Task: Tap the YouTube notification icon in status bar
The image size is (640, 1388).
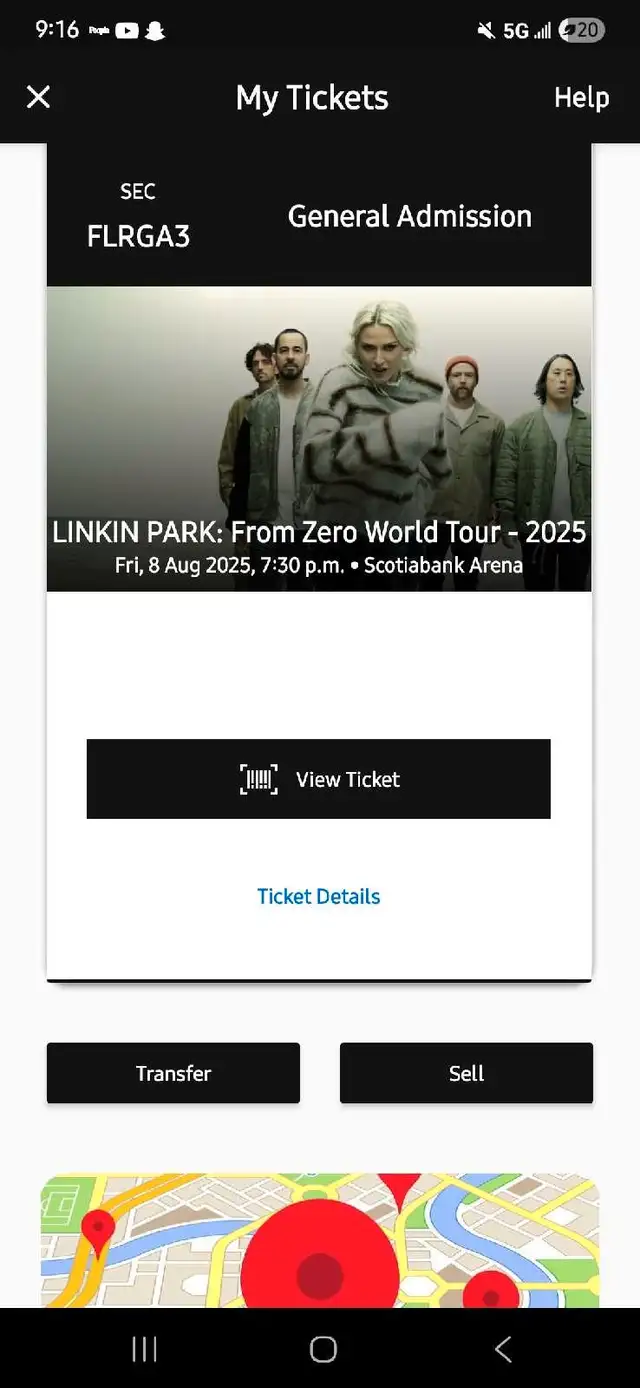Action: (x=127, y=30)
